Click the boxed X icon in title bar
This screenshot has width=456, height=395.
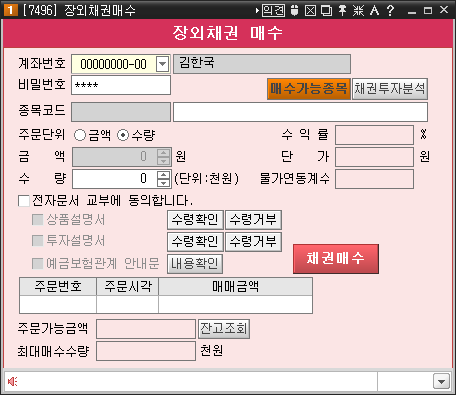tap(310, 10)
